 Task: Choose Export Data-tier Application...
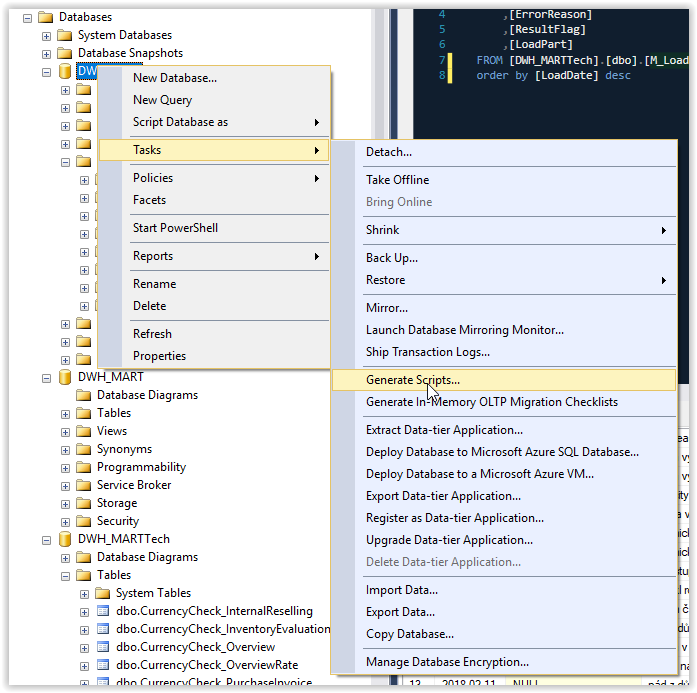pyautogui.click(x=504, y=496)
